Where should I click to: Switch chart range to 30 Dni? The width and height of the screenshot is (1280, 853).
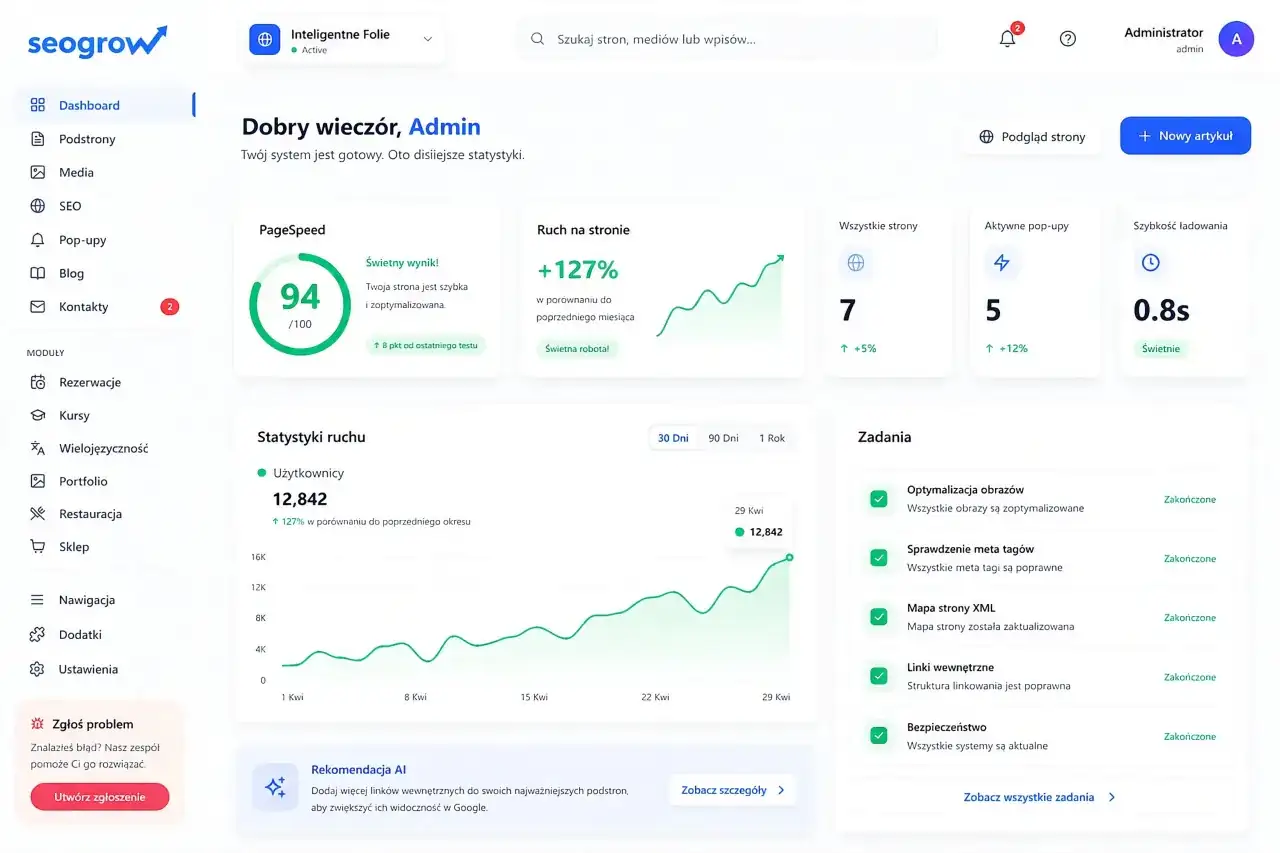click(x=673, y=438)
